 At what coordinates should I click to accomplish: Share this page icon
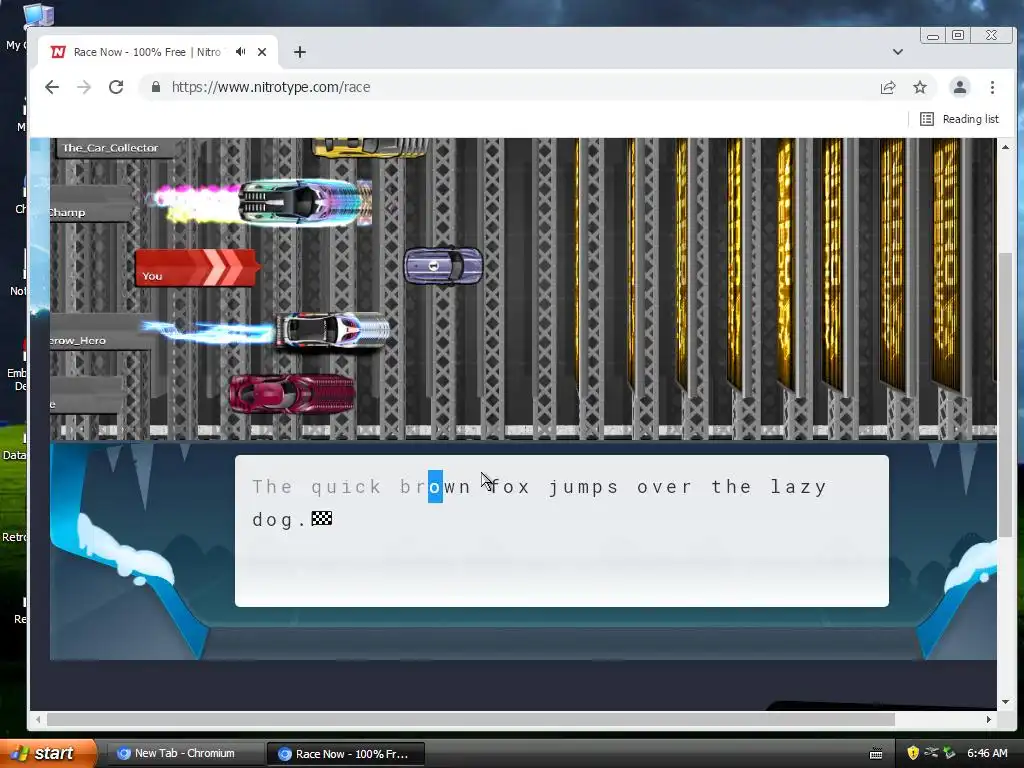[888, 88]
